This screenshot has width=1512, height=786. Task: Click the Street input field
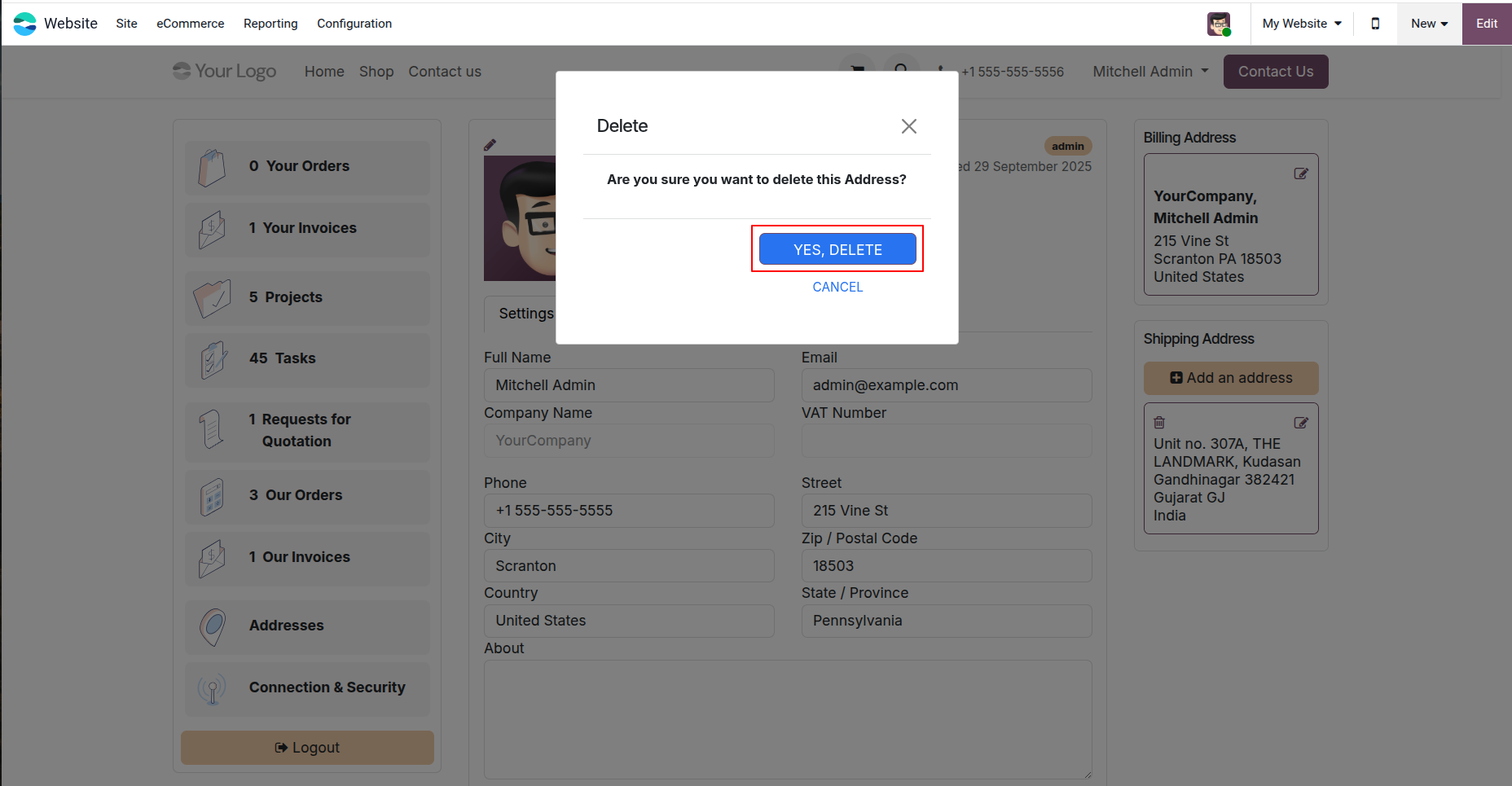(947, 511)
